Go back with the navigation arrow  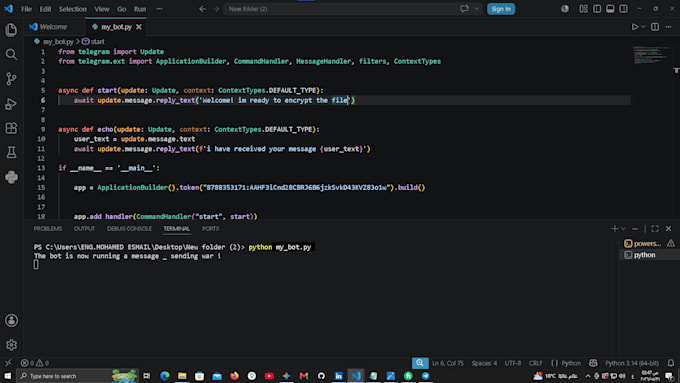(x=203, y=9)
